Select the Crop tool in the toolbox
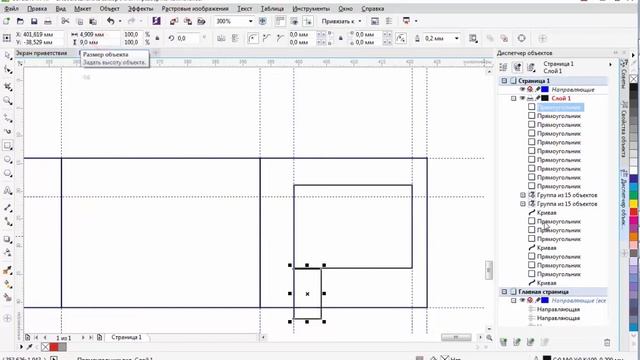 click(x=7, y=87)
